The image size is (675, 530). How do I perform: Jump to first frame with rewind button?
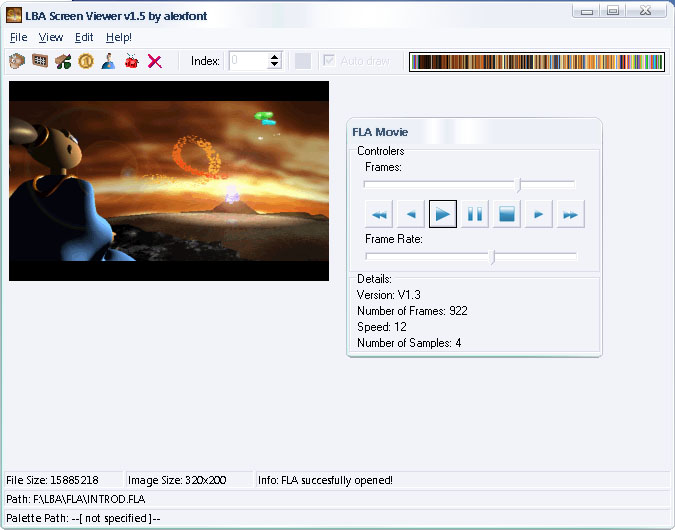(x=379, y=214)
